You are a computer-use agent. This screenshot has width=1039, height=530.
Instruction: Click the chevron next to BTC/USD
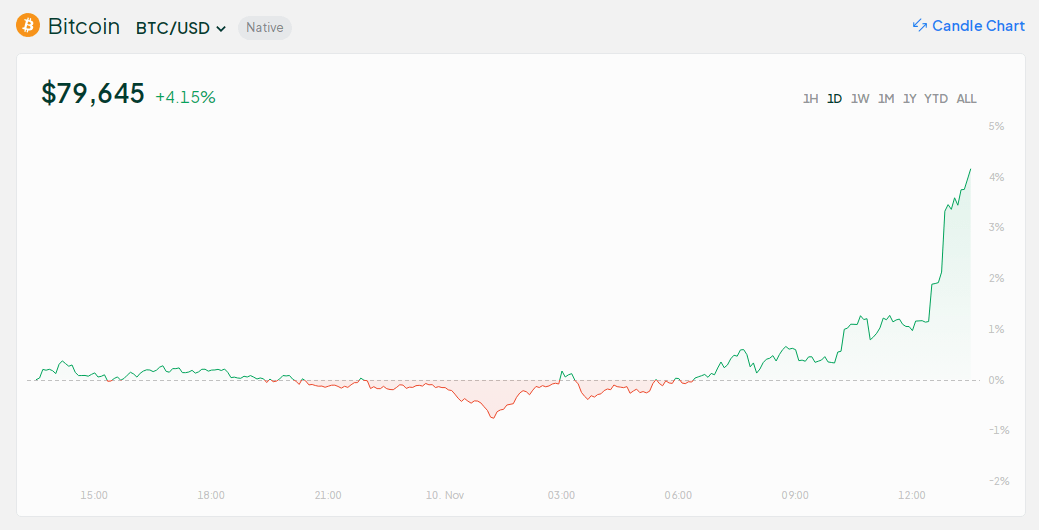pyautogui.click(x=221, y=29)
